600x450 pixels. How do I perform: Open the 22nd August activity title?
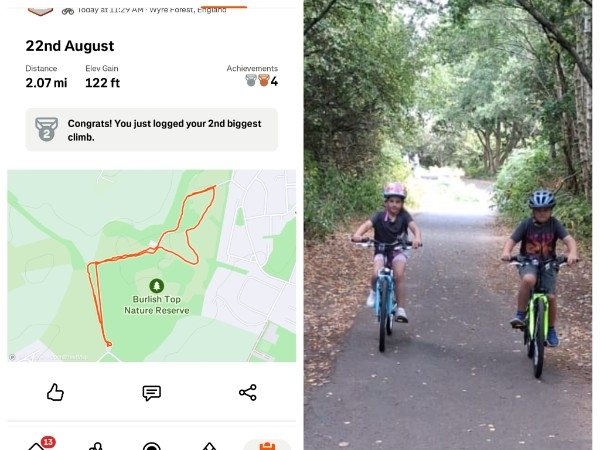point(70,46)
